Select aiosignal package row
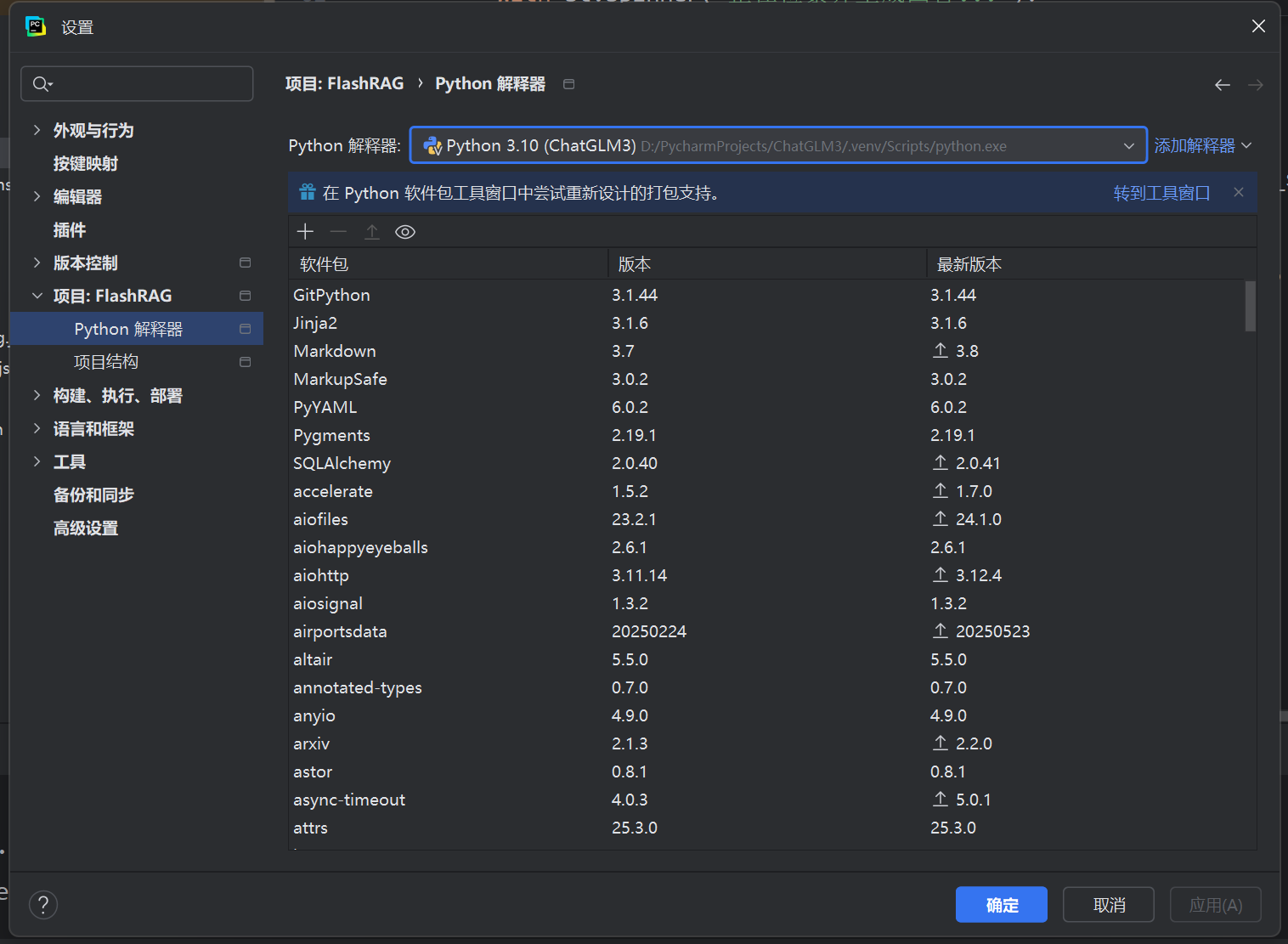This screenshot has height=944, width=1288. tap(767, 603)
